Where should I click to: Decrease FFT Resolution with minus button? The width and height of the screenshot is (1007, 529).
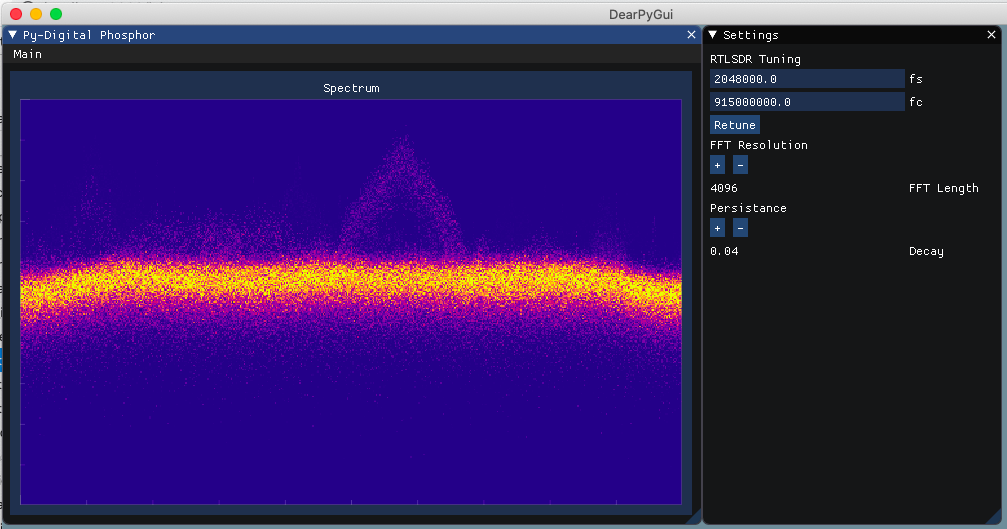point(740,165)
